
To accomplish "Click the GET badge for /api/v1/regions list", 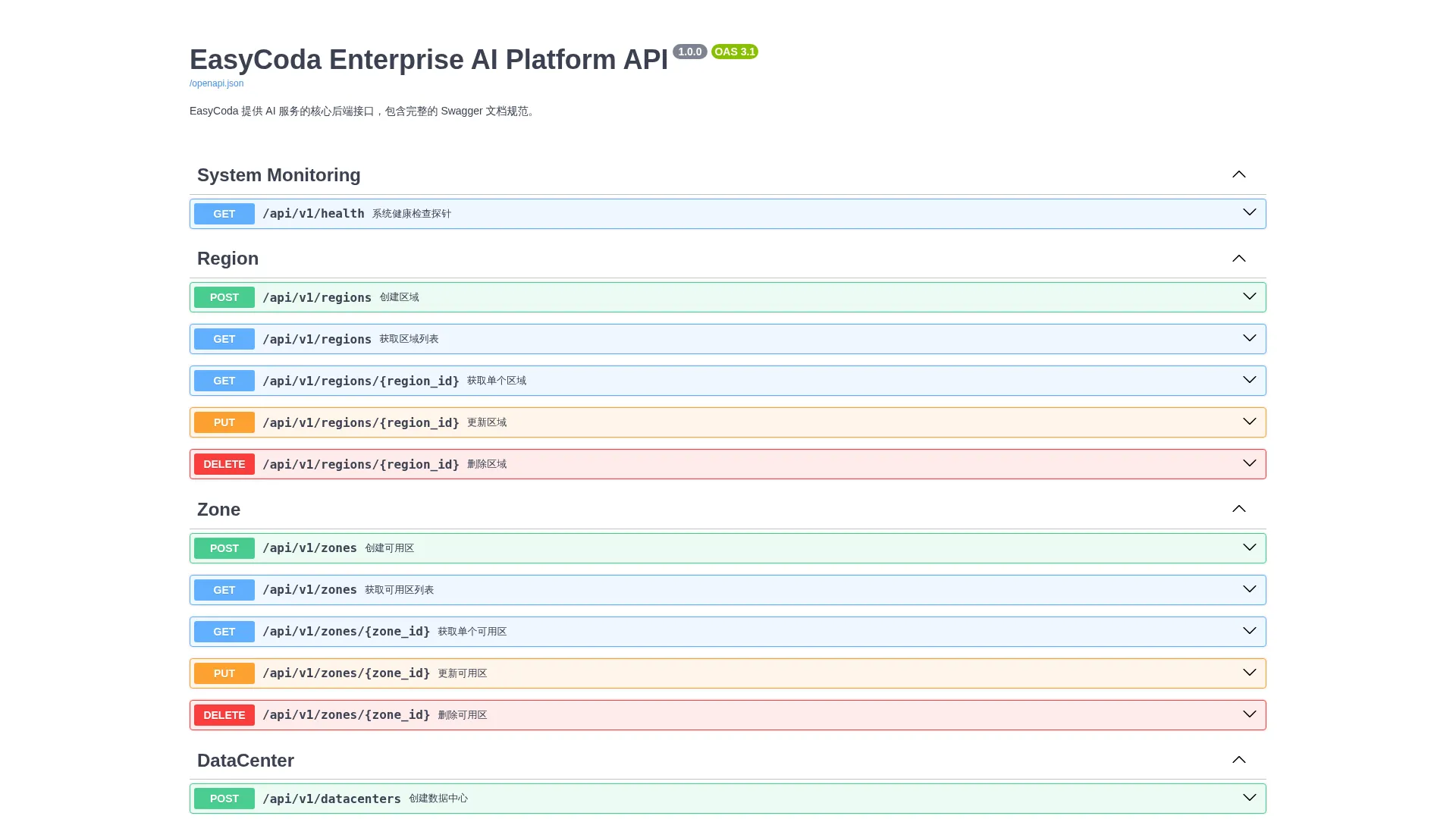I will 224,339.
